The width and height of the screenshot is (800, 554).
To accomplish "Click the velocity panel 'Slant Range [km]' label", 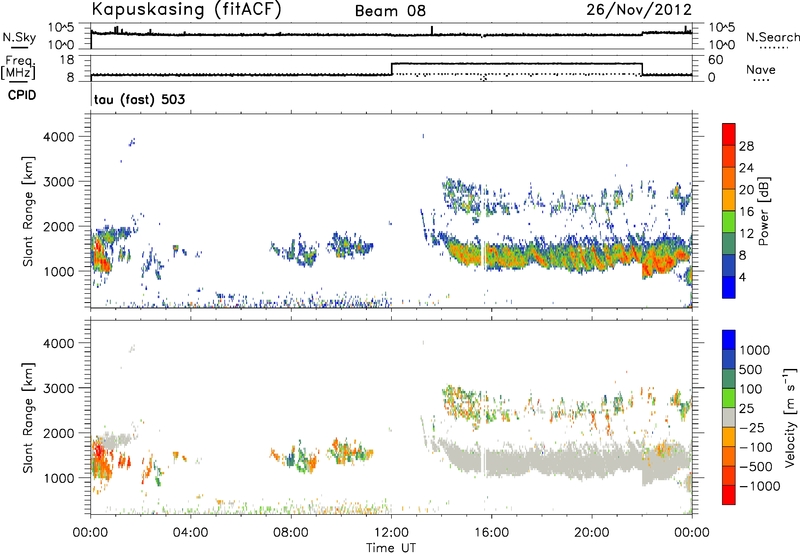I will pyautogui.click(x=28, y=418).
